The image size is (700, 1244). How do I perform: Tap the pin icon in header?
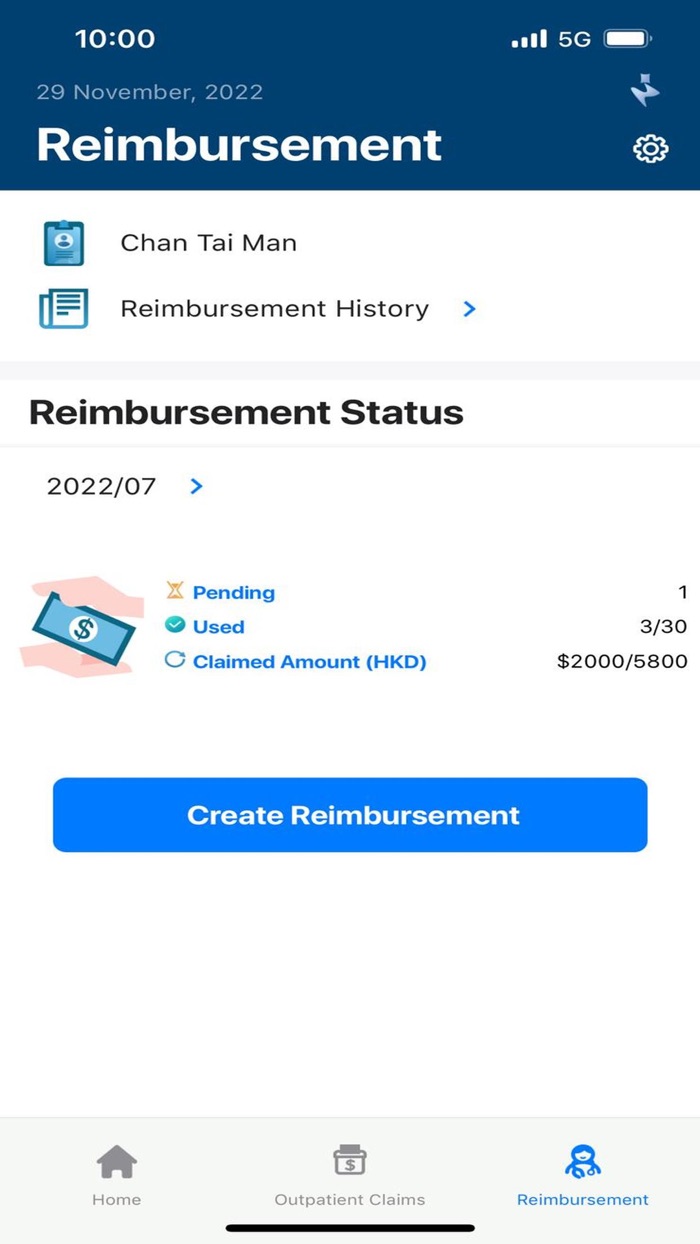[646, 92]
